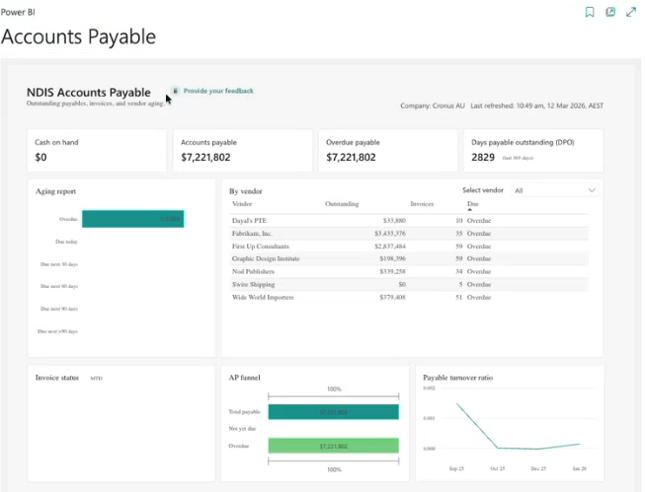This screenshot has height=492, width=645.
Task: Click the light green Overdue funnel bar
Action: pos(333,446)
